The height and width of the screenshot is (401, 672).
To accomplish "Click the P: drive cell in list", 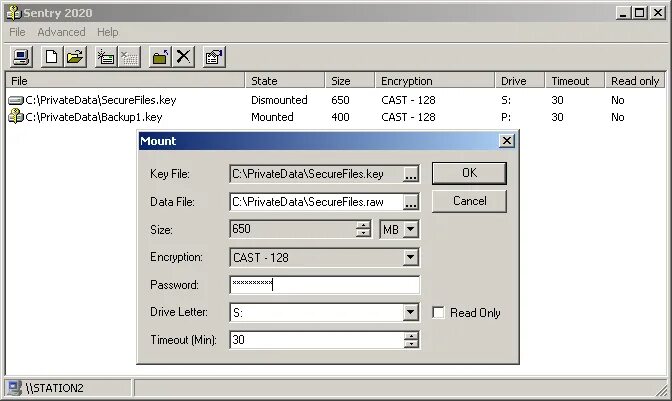I will (506, 117).
